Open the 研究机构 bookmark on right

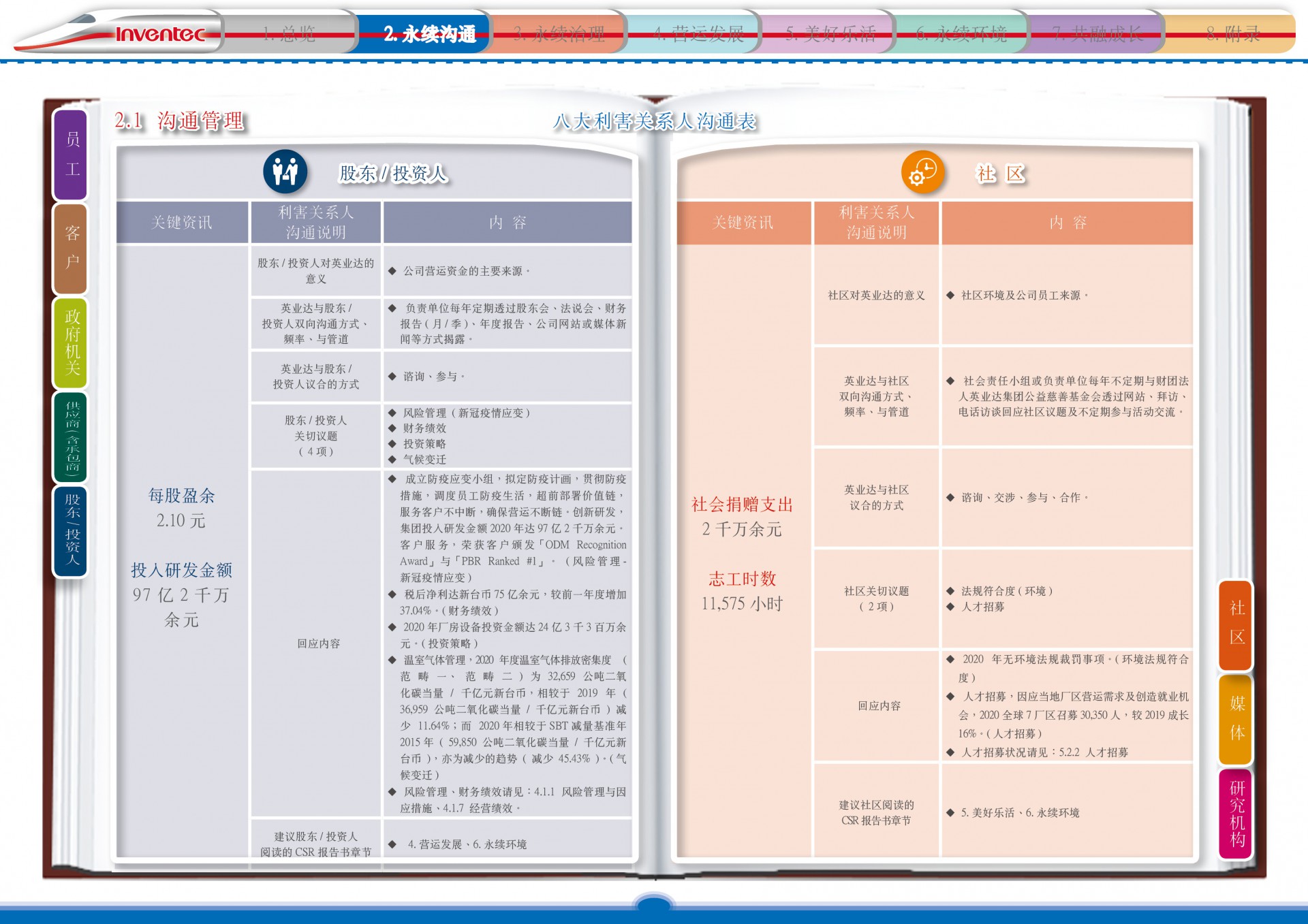(x=1236, y=813)
